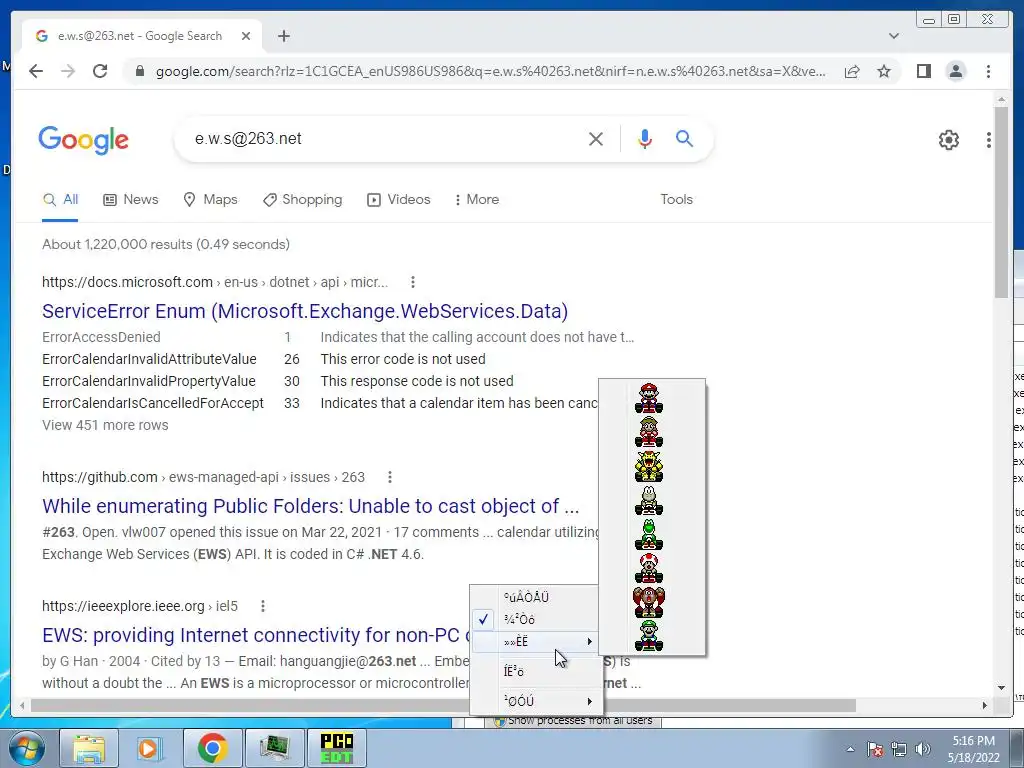Switch to the News results tab
1024x768 pixels.
click(131, 199)
